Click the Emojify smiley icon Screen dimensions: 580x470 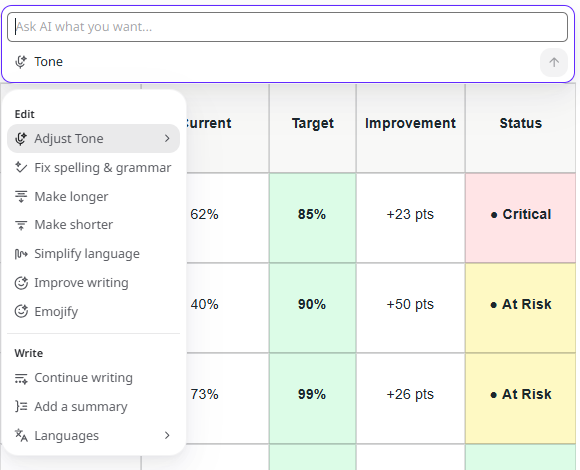click(21, 311)
